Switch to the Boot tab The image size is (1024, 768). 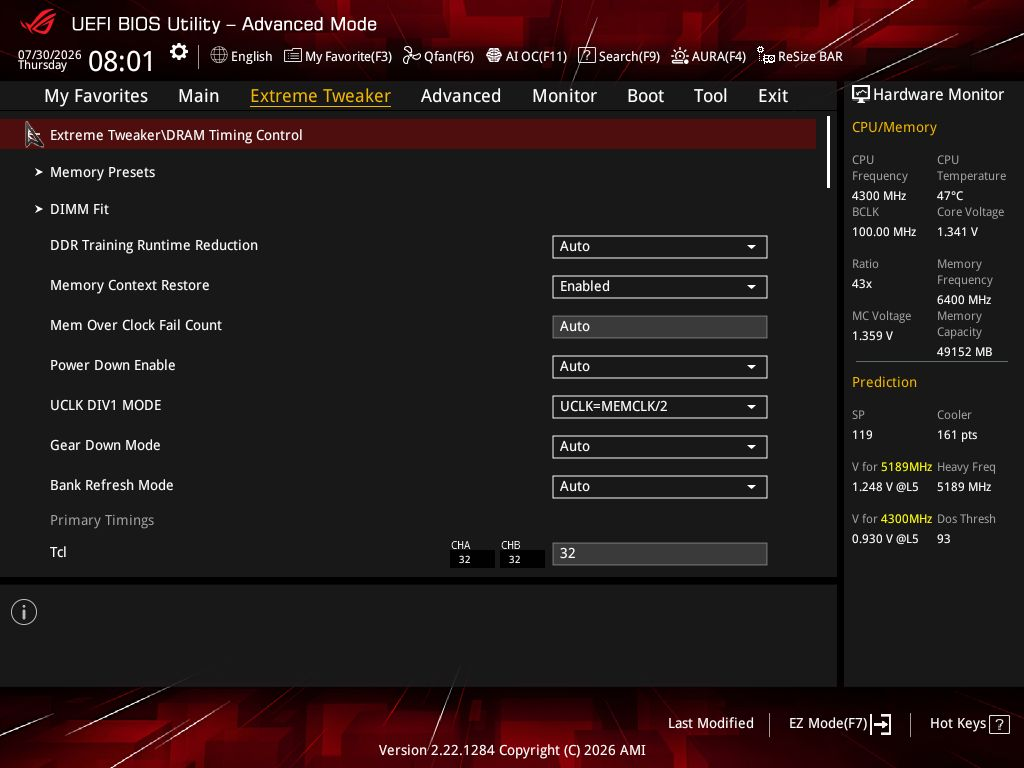pyautogui.click(x=645, y=96)
